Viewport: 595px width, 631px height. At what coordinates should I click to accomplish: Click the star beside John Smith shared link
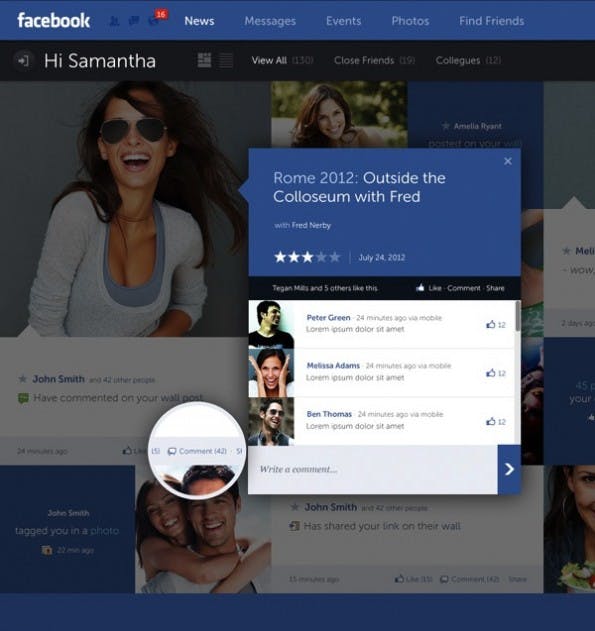(295, 507)
